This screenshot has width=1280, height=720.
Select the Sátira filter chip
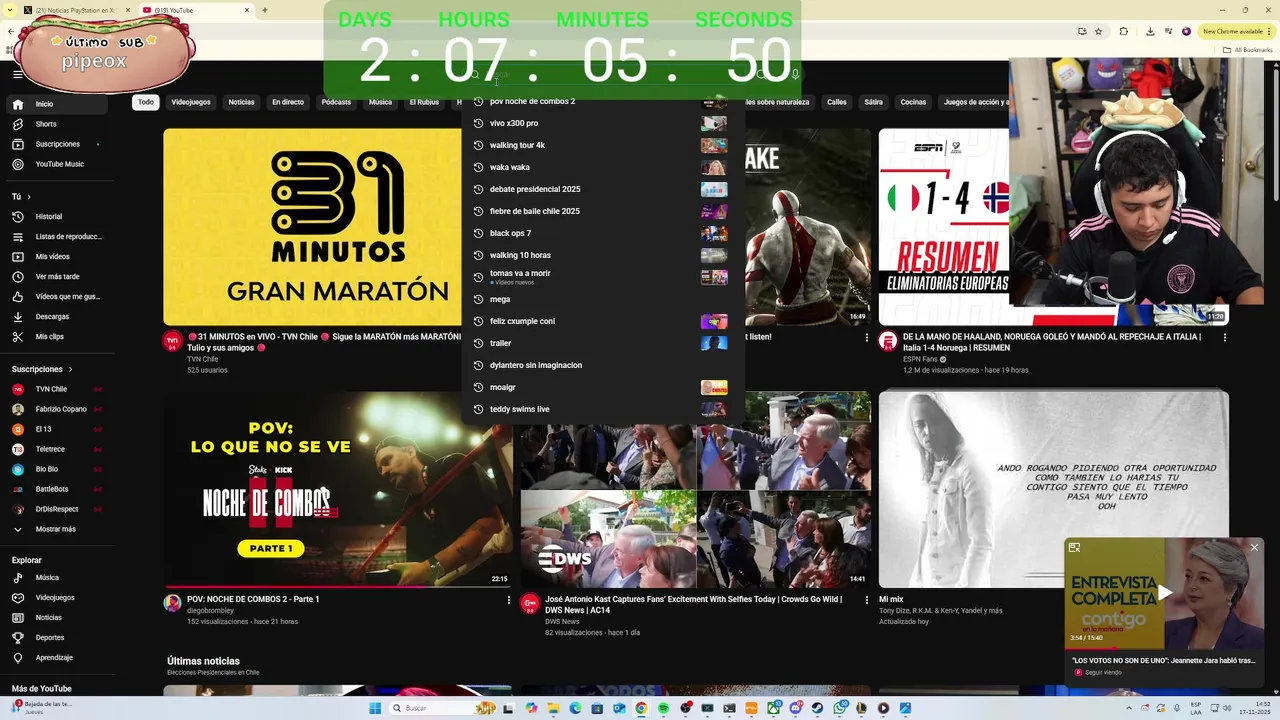(874, 102)
